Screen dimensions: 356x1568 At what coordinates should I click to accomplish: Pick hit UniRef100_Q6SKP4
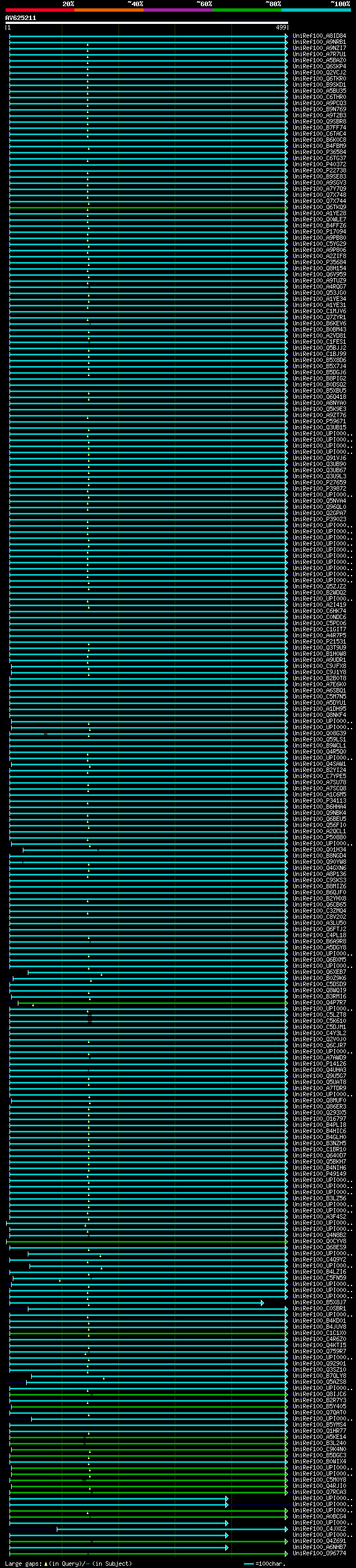(x=319, y=66)
